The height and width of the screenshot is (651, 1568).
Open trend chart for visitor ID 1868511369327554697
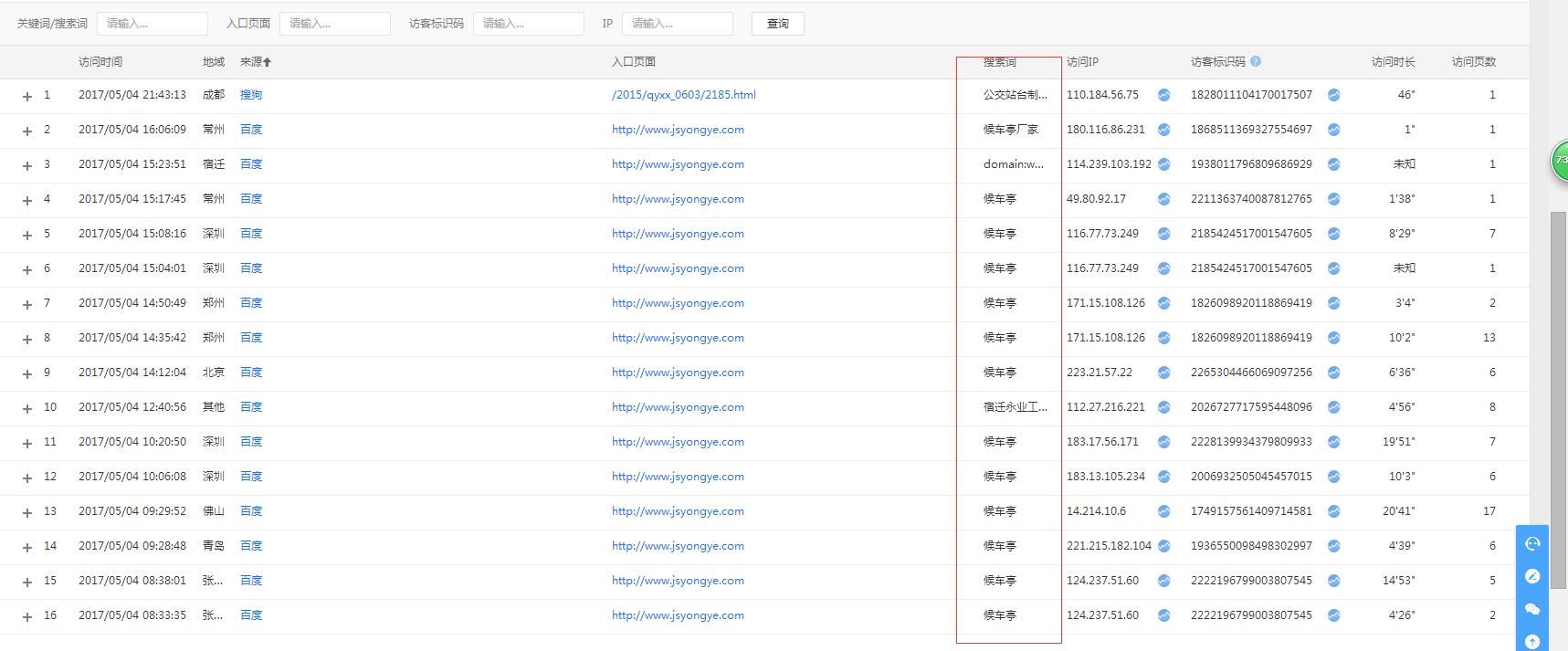[x=1333, y=130]
